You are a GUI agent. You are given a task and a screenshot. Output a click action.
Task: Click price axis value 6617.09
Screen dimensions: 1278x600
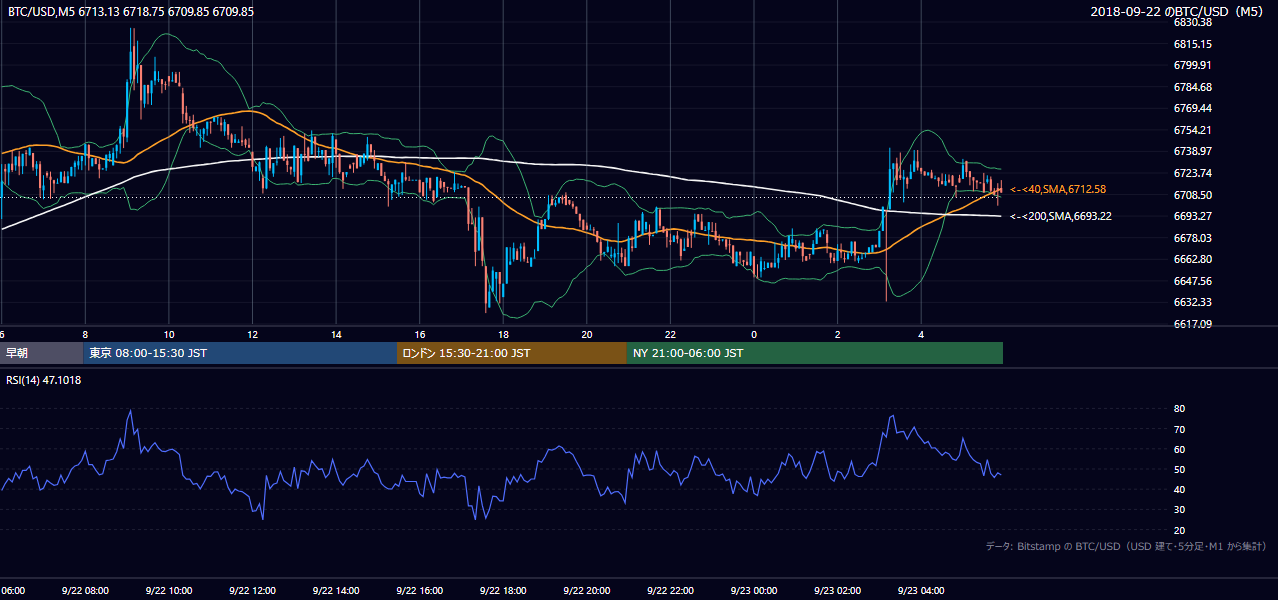[x=1193, y=324]
